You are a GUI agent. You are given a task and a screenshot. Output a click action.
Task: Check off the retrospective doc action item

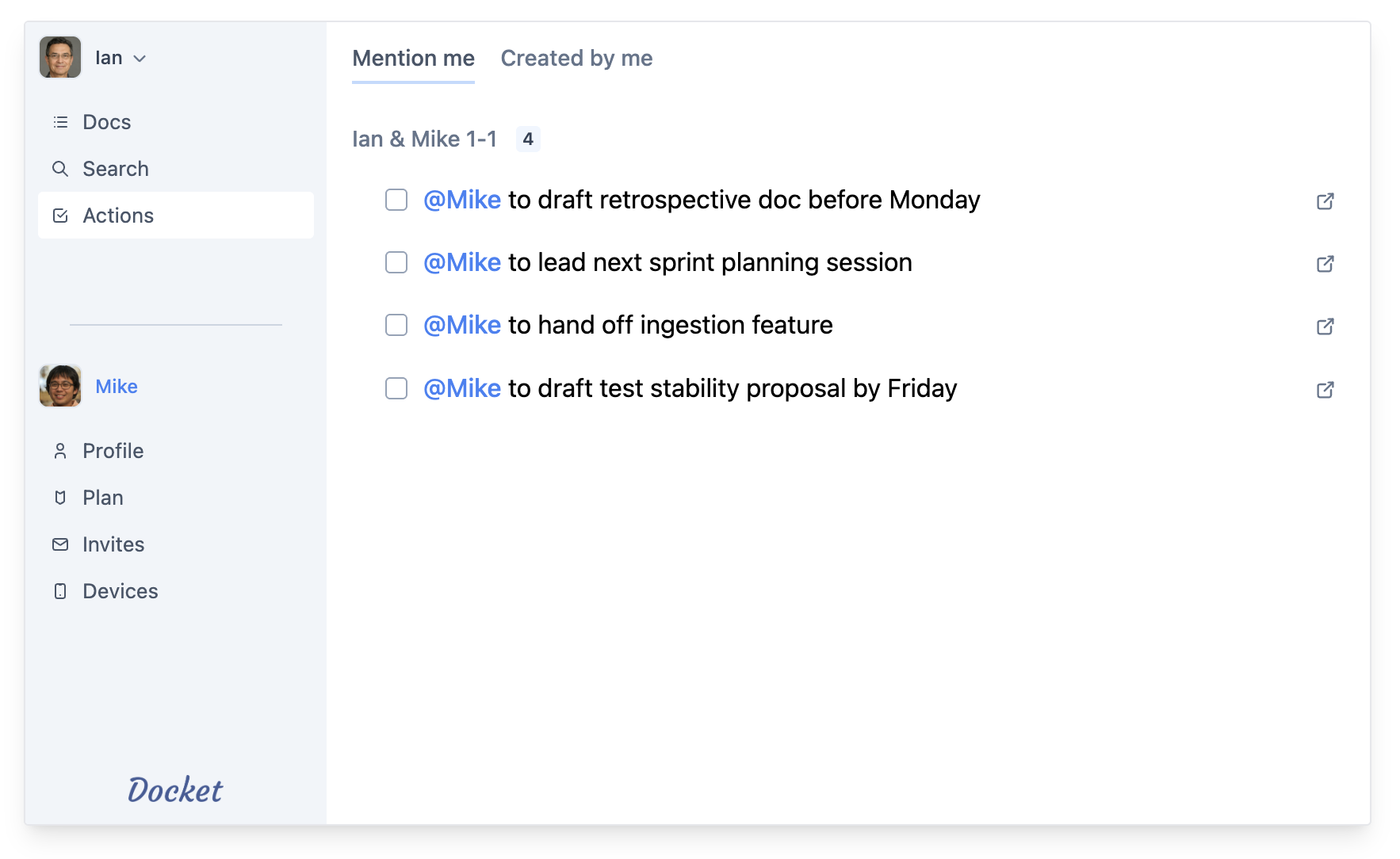(x=396, y=200)
